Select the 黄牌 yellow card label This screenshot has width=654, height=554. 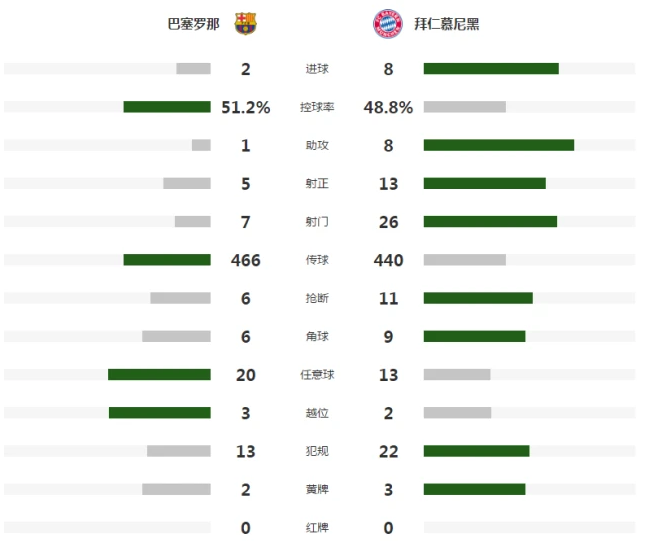pos(317,489)
